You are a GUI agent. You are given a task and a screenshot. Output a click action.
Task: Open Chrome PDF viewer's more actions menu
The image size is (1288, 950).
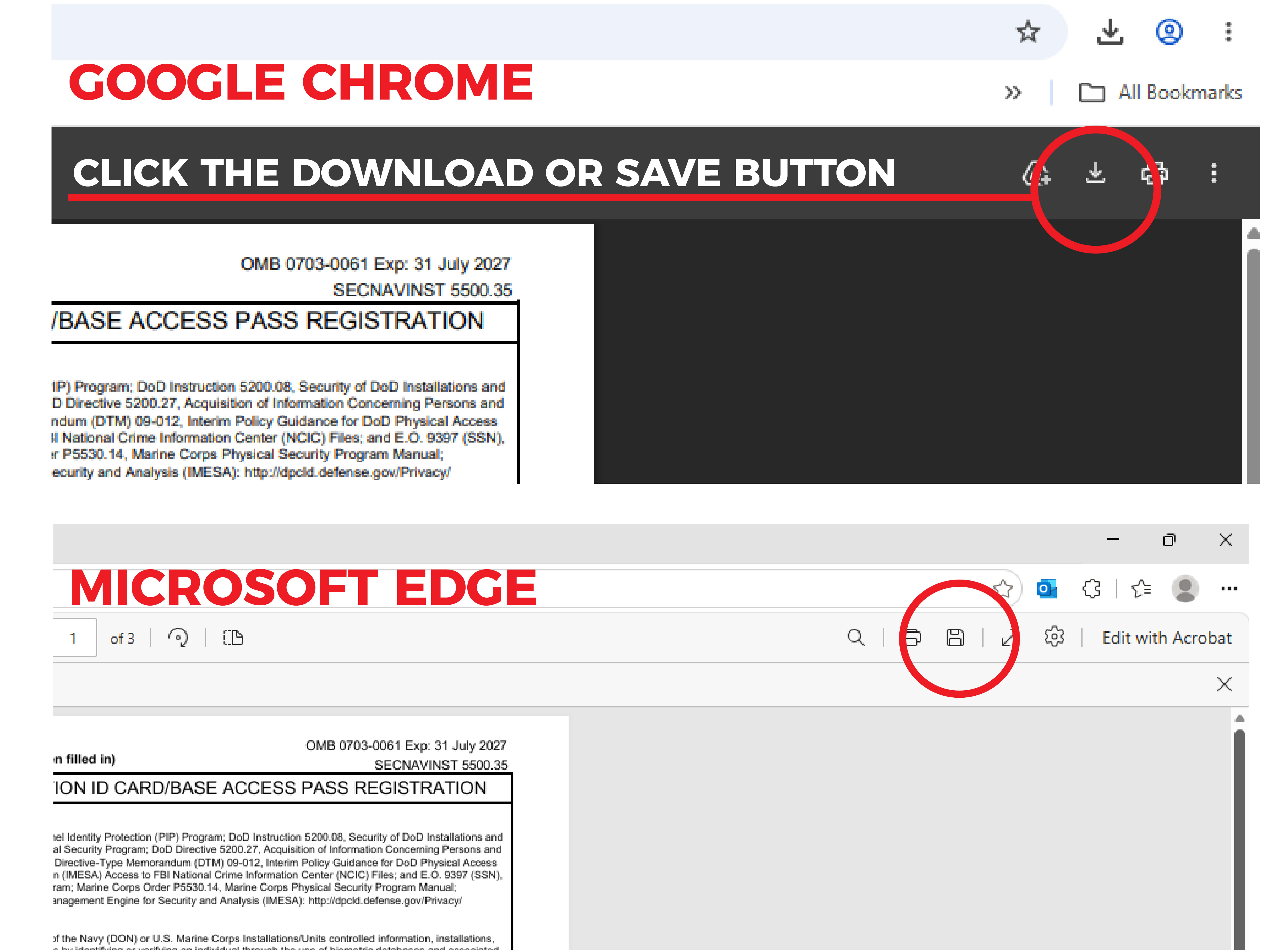coord(1214,173)
